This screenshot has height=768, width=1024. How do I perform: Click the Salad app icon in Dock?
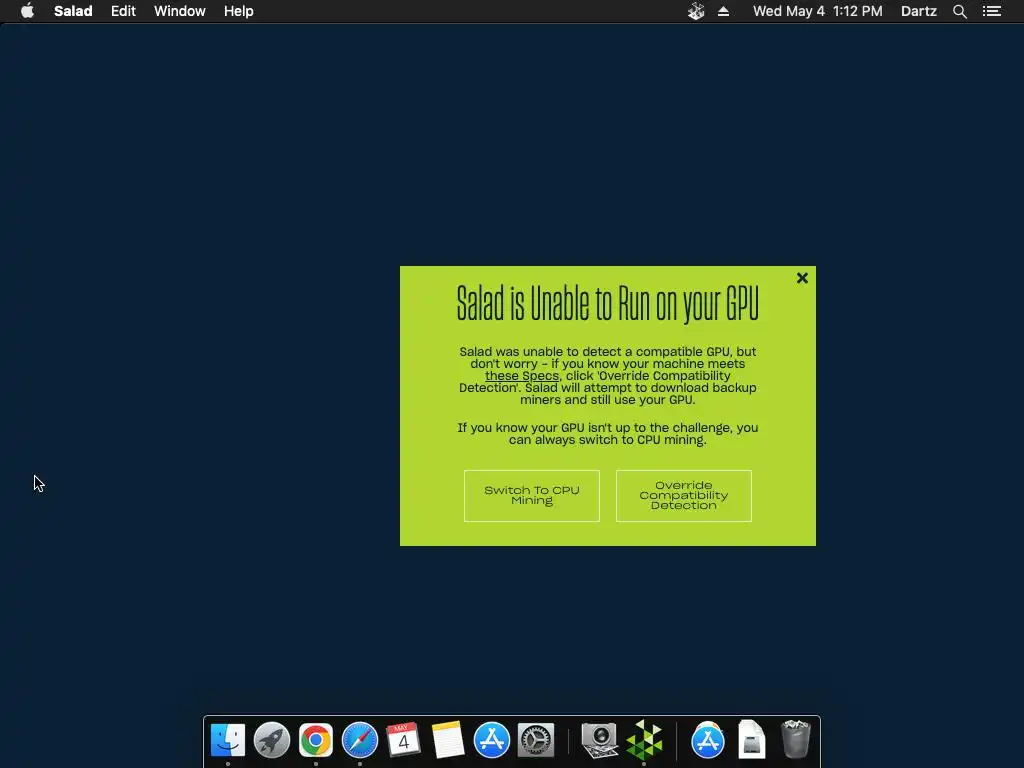pyautogui.click(x=644, y=740)
